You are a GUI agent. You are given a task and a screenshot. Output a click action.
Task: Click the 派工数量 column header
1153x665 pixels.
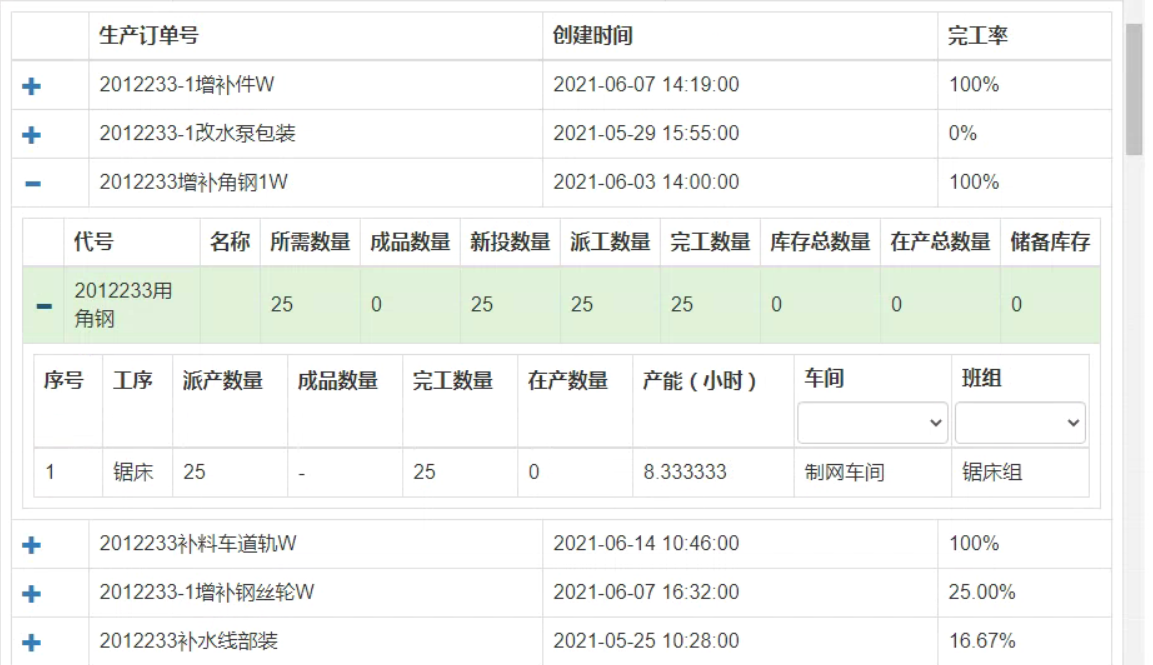tap(610, 242)
